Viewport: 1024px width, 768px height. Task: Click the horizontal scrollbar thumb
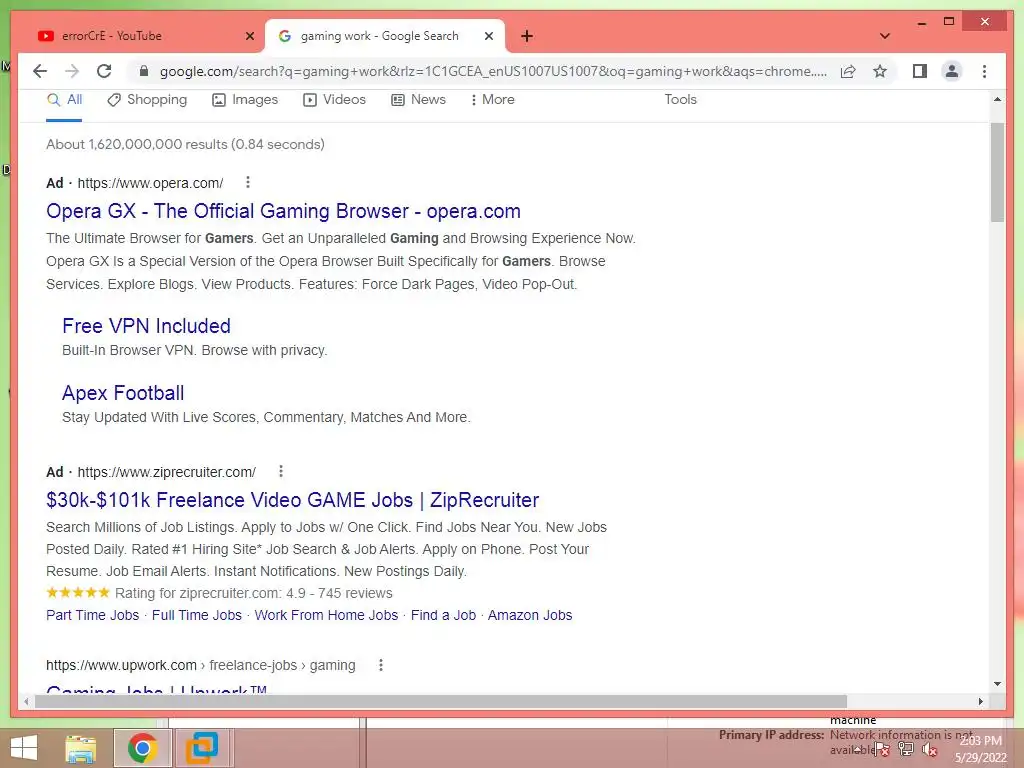(x=441, y=701)
